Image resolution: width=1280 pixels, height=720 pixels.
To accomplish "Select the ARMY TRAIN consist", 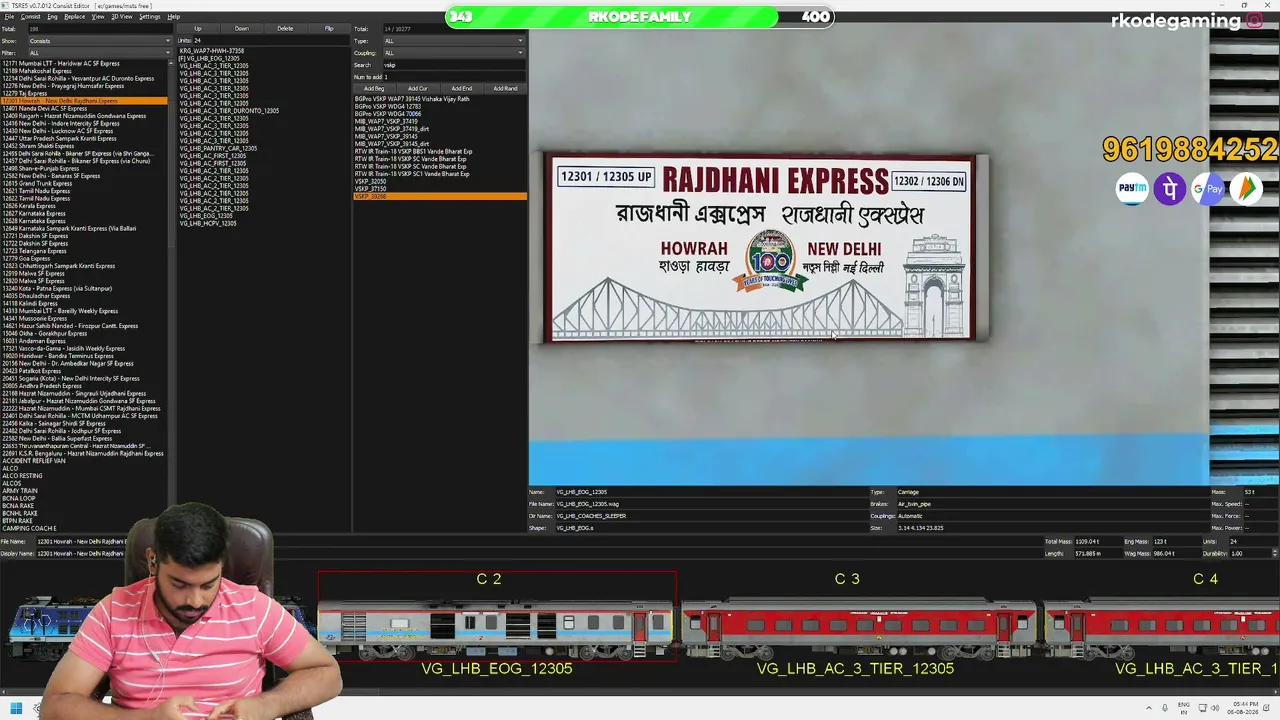I will tap(20, 491).
